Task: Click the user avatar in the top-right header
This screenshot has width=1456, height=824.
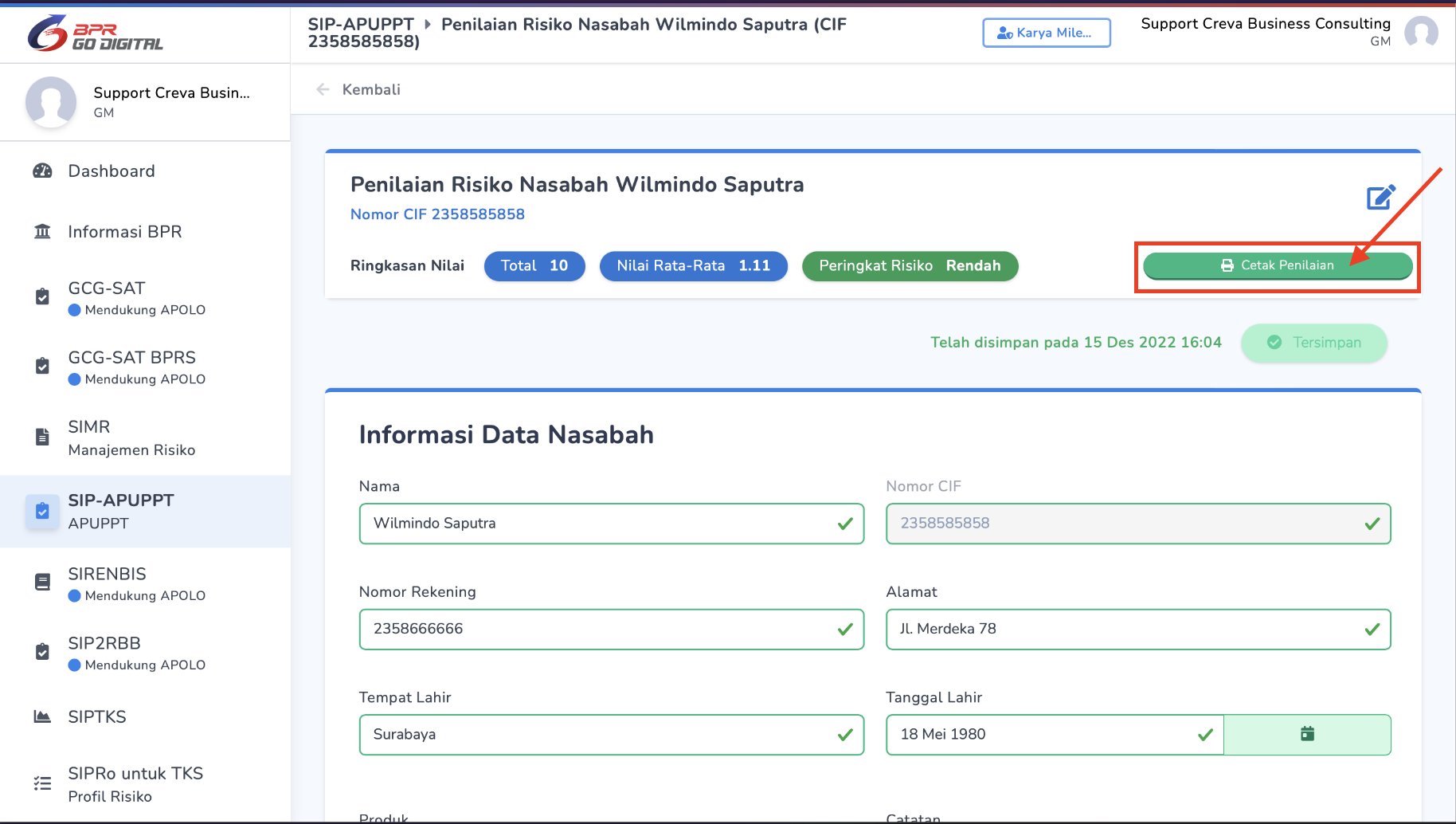Action: (1421, 33)
